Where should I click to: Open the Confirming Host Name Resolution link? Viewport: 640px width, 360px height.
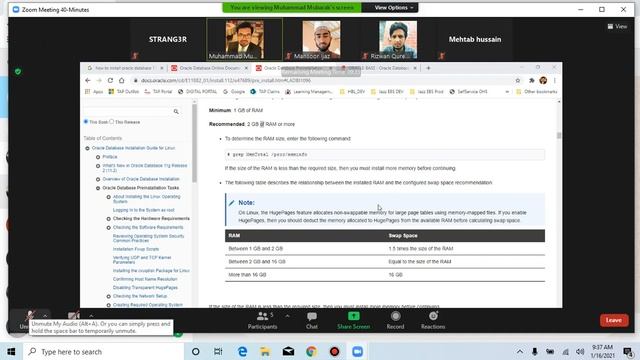coord(145,279)
